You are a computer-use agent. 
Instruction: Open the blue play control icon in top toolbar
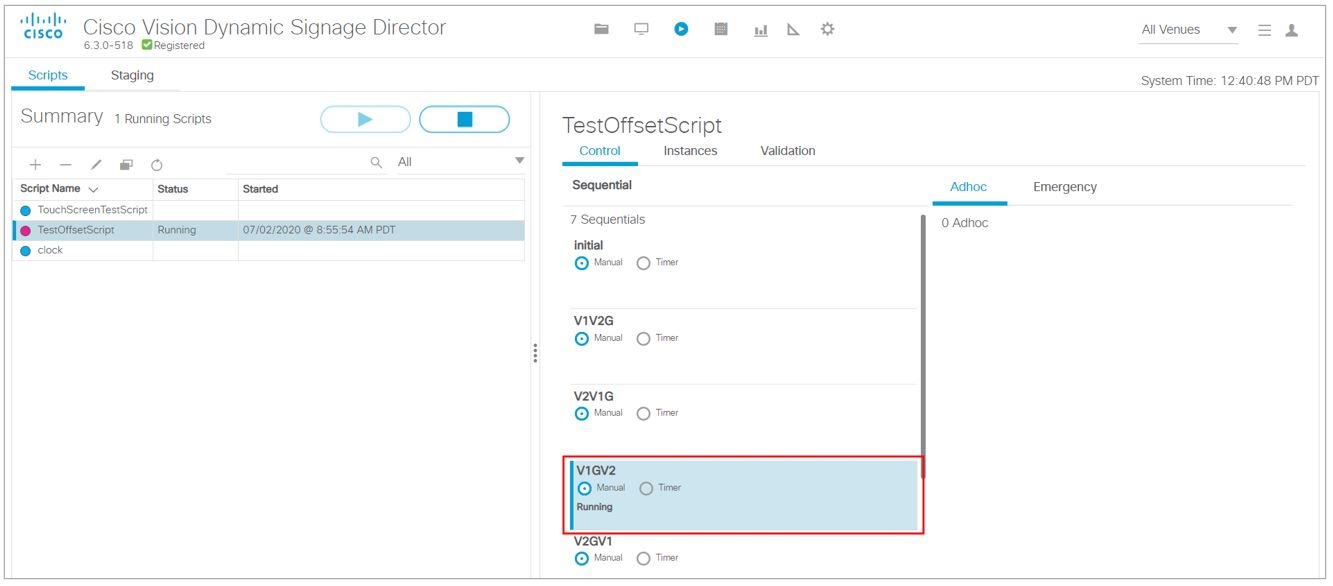pyautogui.click(x=681, y=30)
